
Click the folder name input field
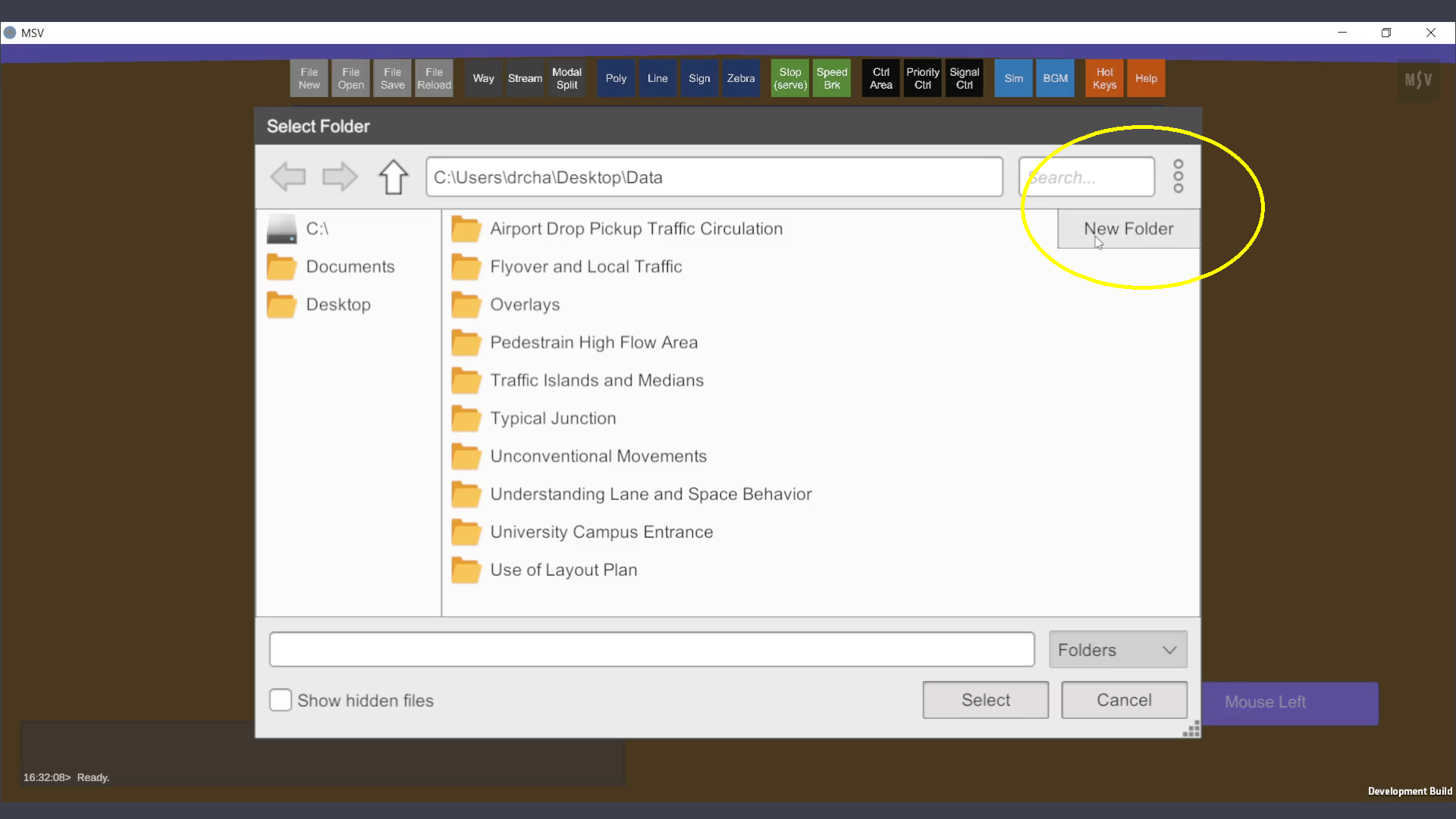point(651,650)
